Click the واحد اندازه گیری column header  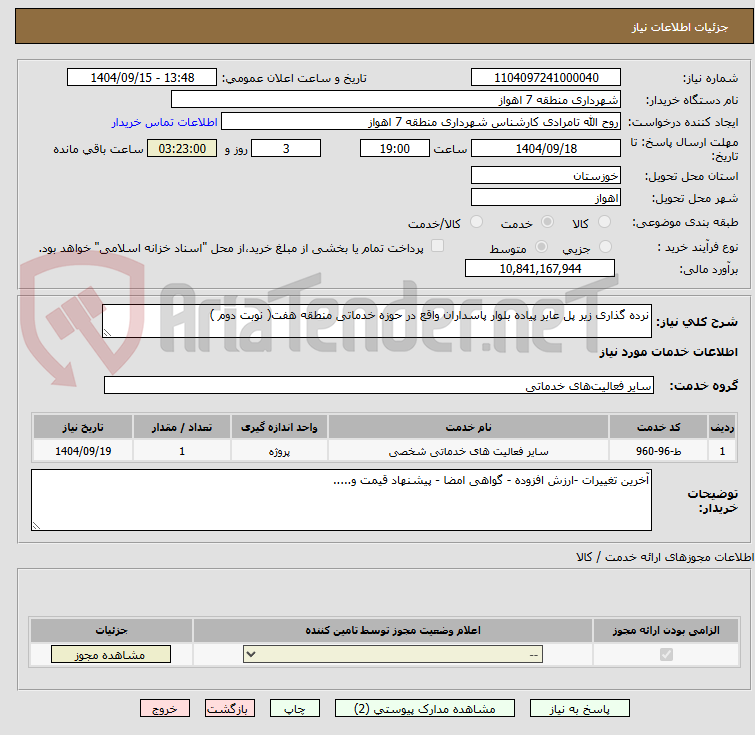click(279, 427)
